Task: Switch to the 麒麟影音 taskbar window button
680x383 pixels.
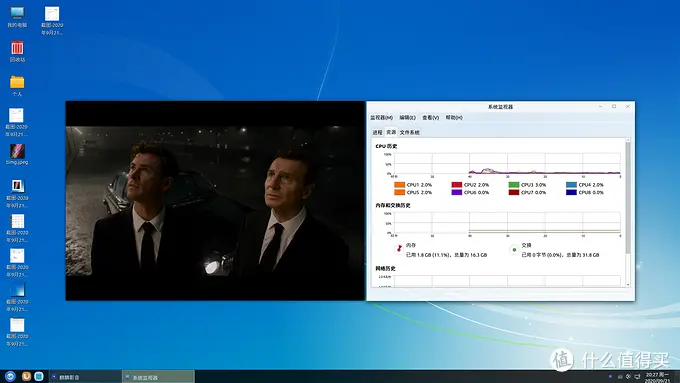Action: click(85, 377)
